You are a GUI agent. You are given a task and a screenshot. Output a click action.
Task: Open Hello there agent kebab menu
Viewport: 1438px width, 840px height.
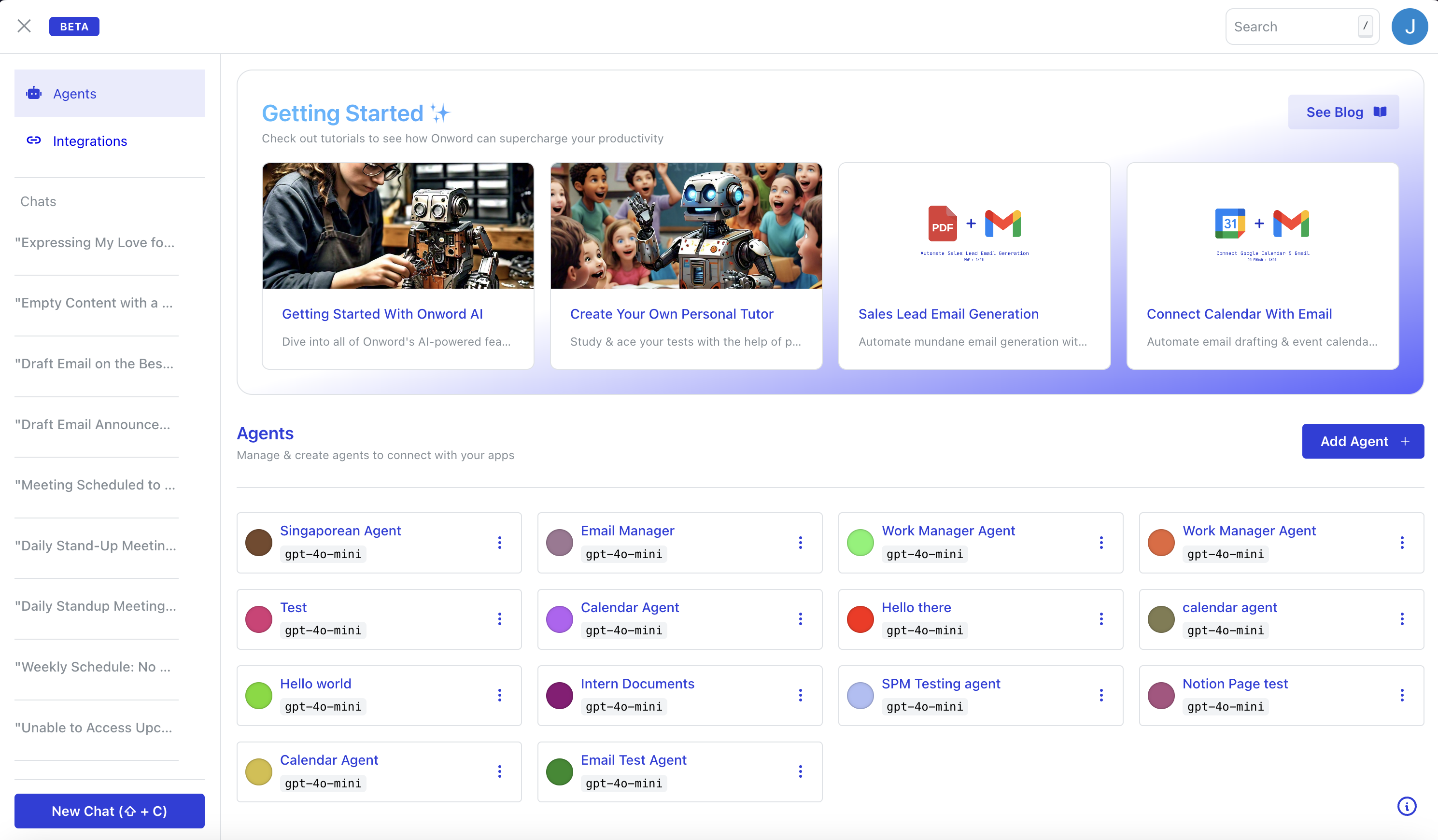point(1101,619)
